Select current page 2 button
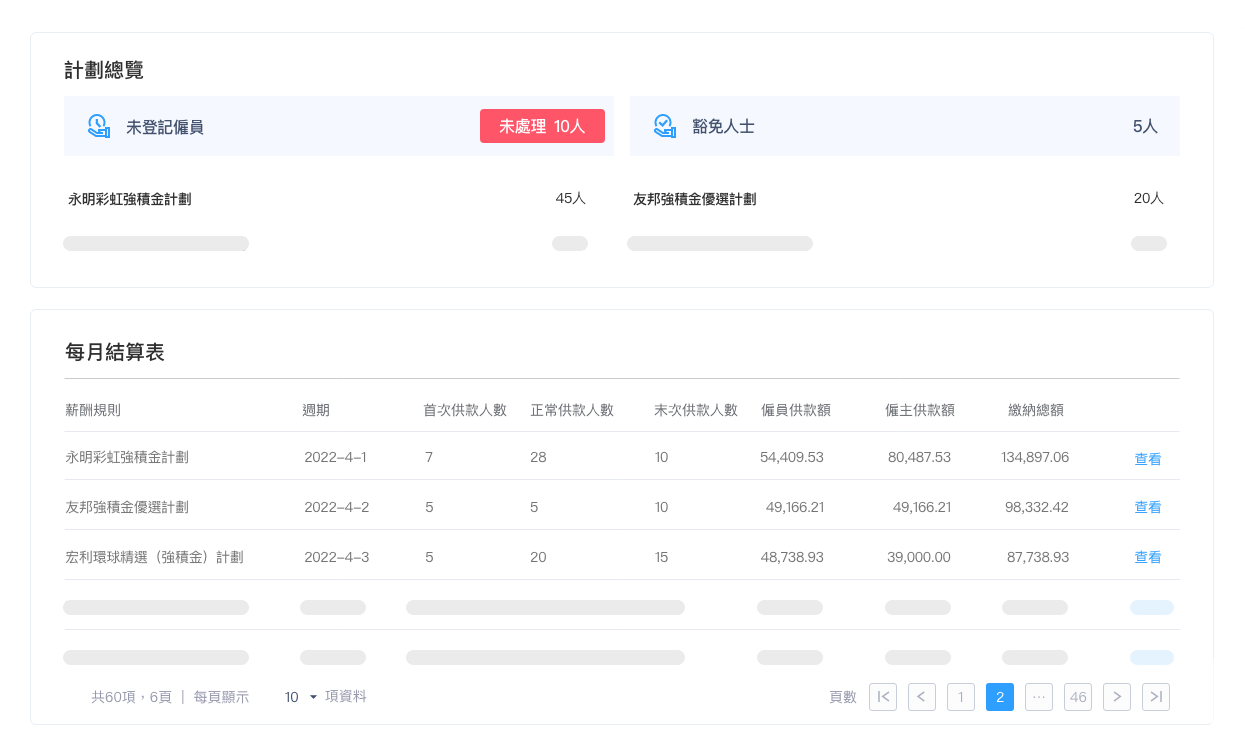Image resolution: width=1245 pixels, height=742 pixels. coord(1000,697)
